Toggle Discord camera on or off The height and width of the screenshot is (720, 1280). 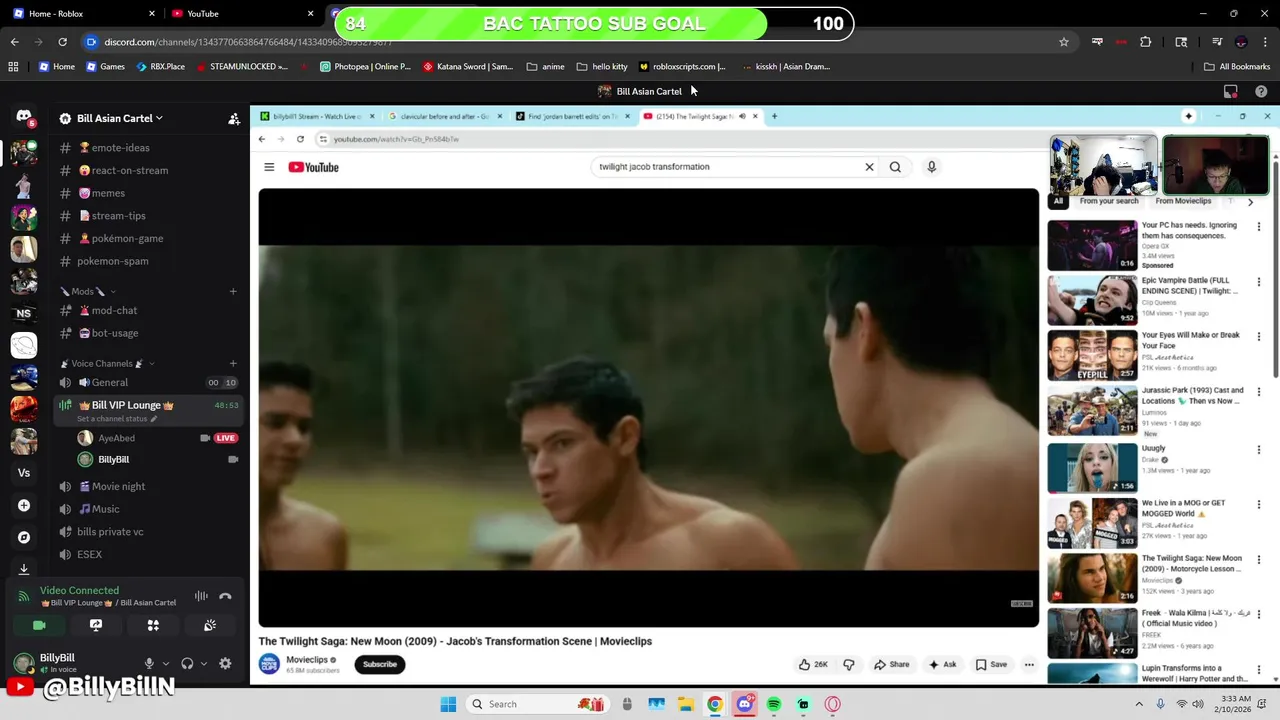39,625
